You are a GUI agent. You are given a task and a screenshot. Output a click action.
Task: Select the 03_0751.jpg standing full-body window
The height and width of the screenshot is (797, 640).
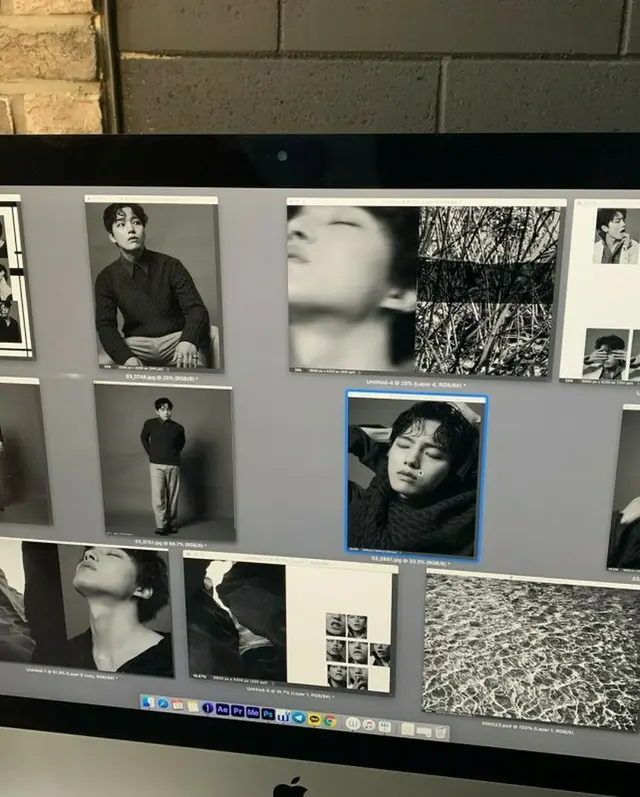(x=164, y=462)
